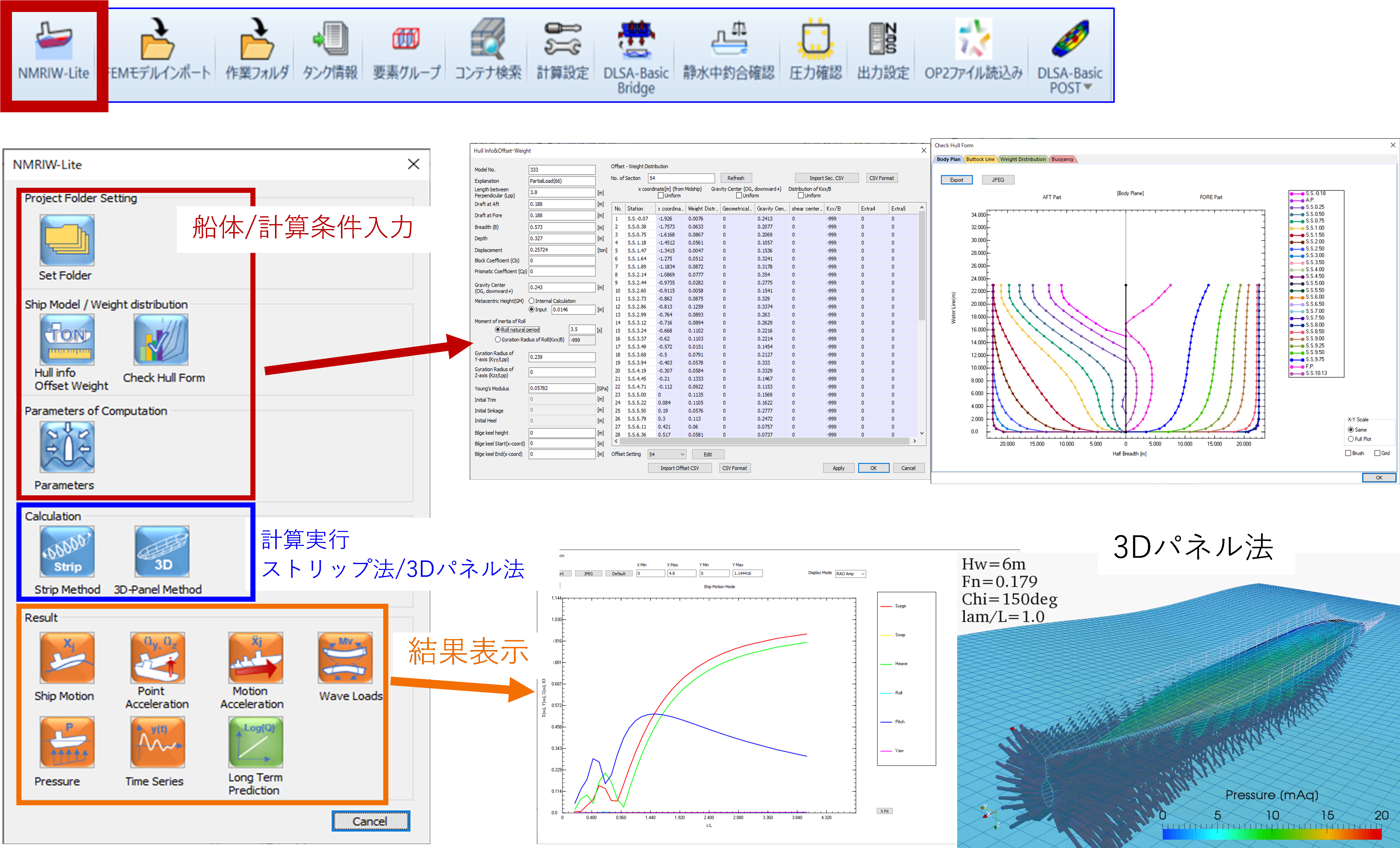Toggle Uniform under x coordinate
Image resolution: width=1400 pixels, height=848 pixels.
661,195
